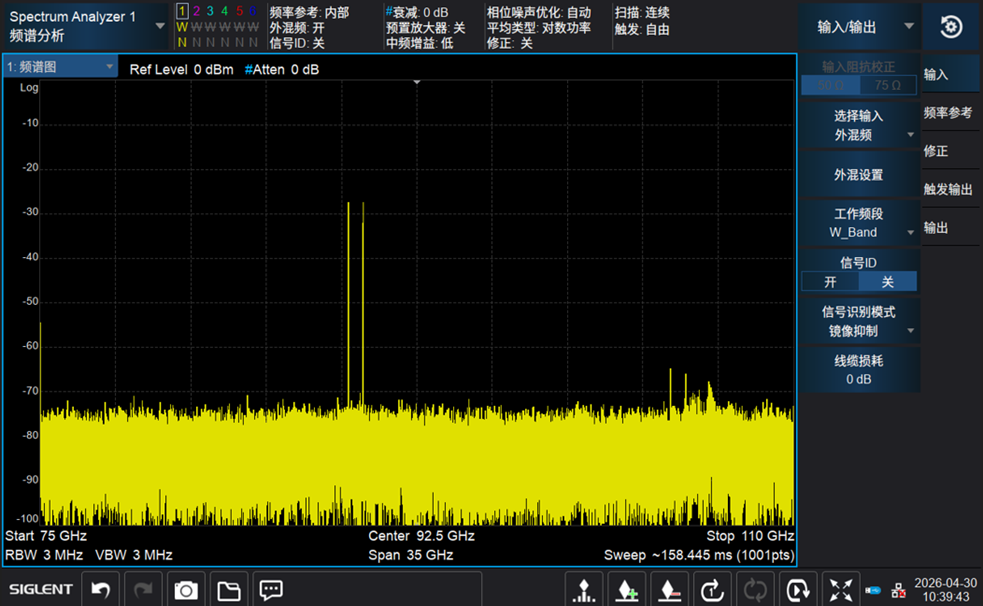Click the undo arrow icon
Screen dimensions: 983x606
[100, 590]
